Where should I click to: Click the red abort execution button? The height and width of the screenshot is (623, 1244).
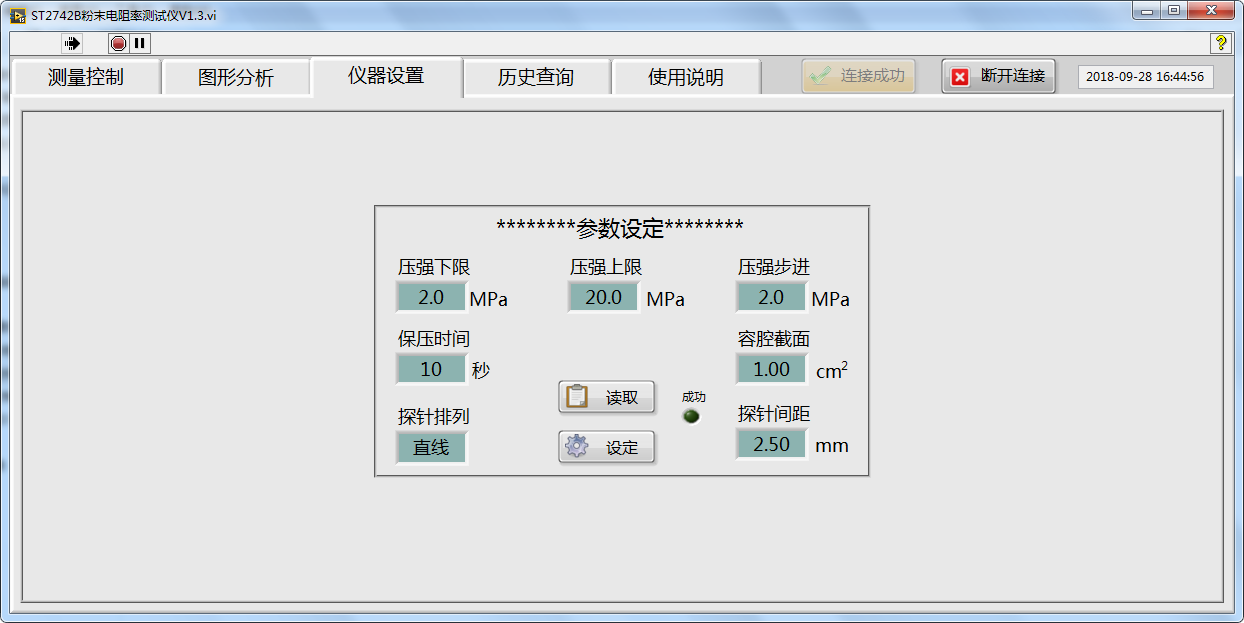coord(119,43)
